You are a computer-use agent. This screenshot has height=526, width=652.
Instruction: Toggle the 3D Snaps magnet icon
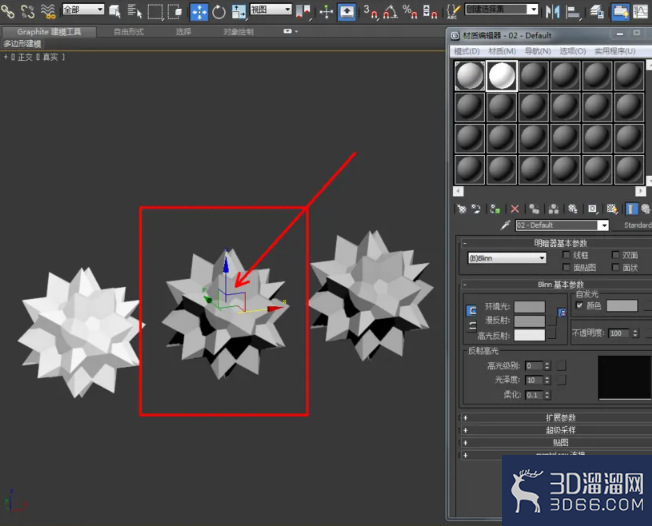coord(370,12)
